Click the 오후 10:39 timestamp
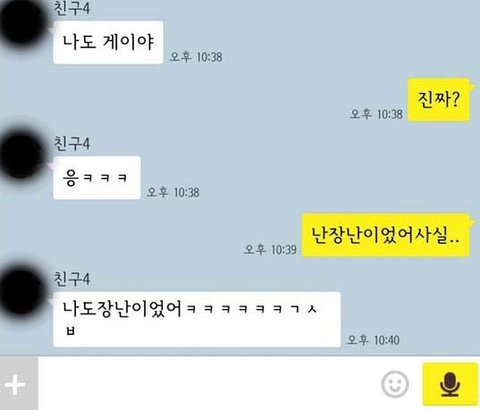Image resolution: width=480 pixels, height=410 pixels. 270,249
